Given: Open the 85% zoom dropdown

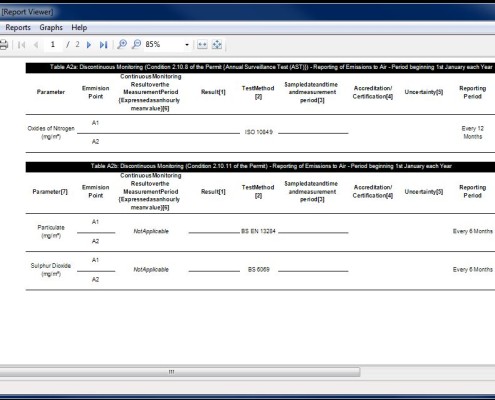Looking at the screenshot, I should click(x=187, y=45).
